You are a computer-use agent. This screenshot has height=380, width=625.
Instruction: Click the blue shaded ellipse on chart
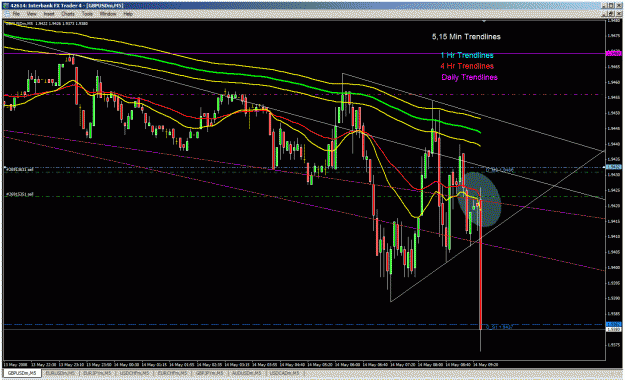tap(480, 199)
